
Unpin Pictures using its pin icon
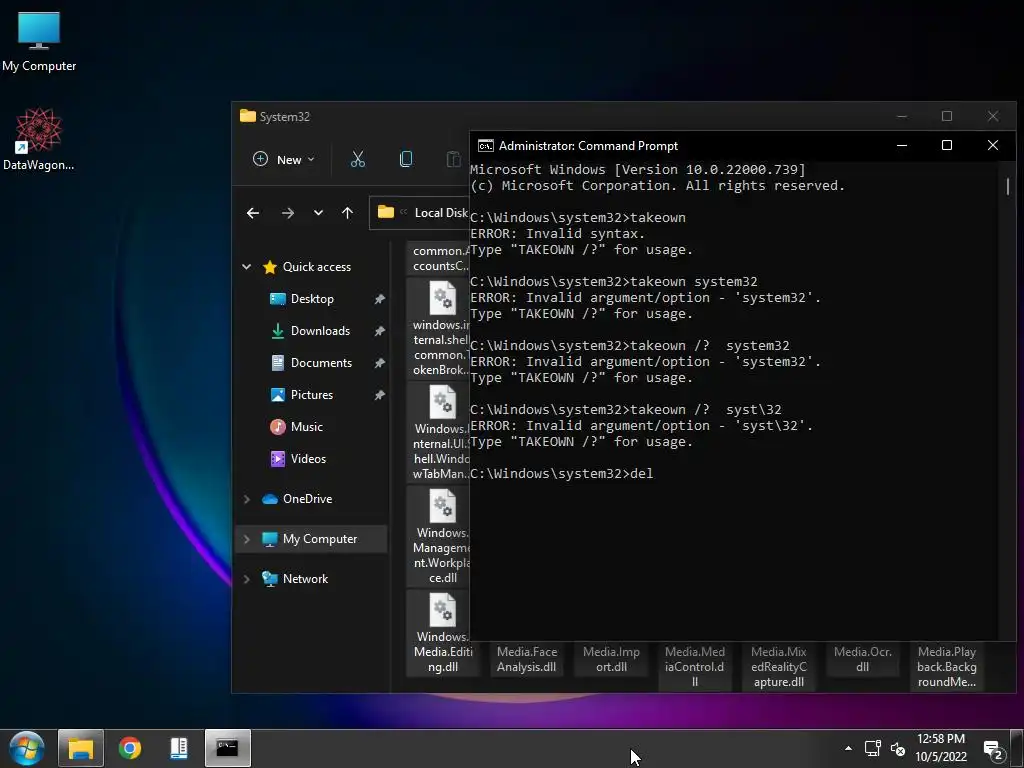(x=379, y=395)
